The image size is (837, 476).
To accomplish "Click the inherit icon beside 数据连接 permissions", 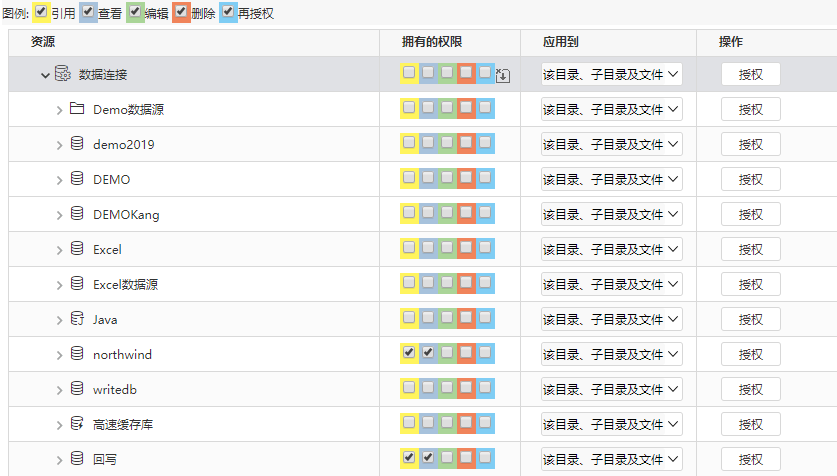I will tap(503, 75).
